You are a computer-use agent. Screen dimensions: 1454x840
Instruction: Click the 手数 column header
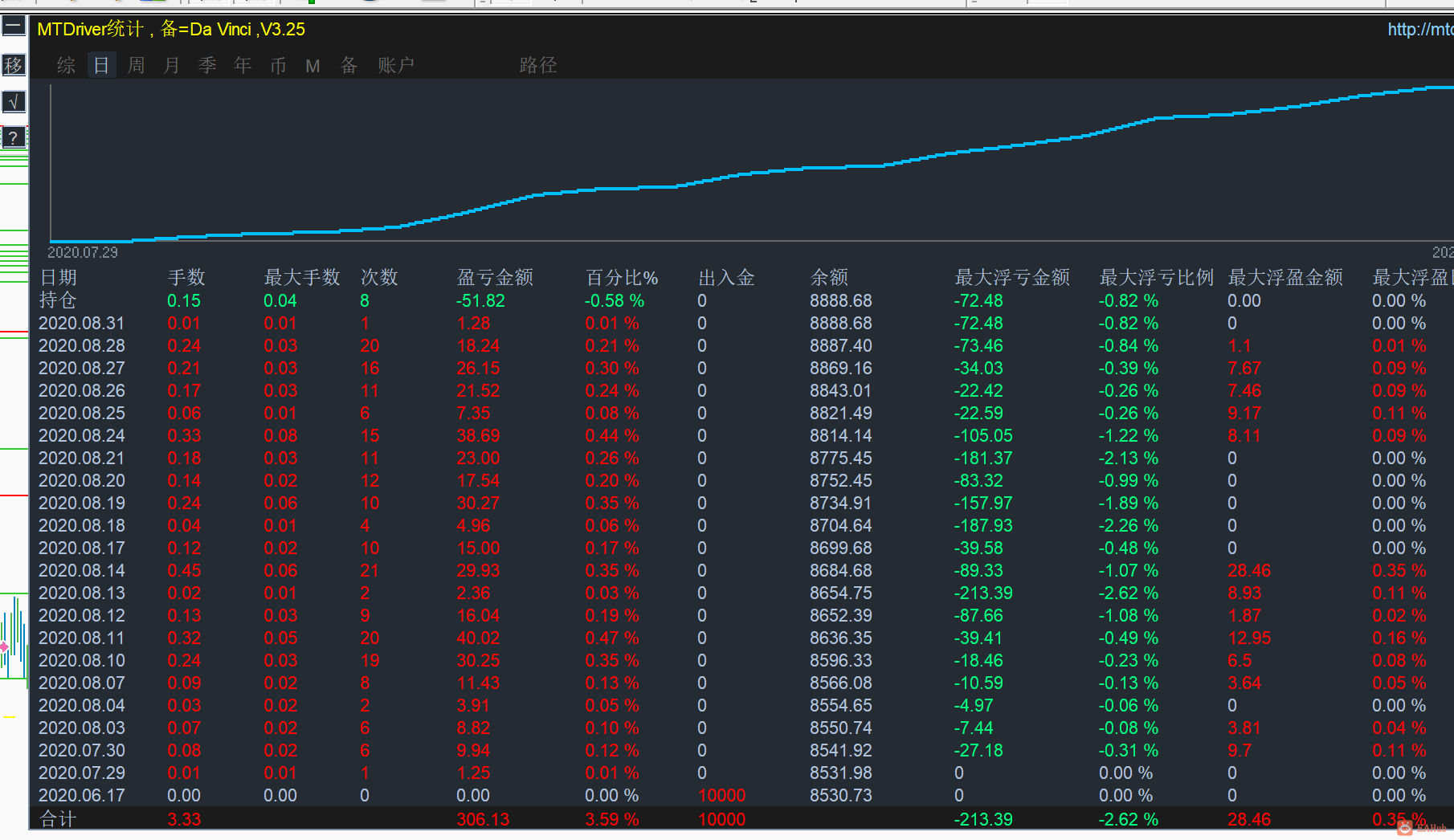[186, 278]
